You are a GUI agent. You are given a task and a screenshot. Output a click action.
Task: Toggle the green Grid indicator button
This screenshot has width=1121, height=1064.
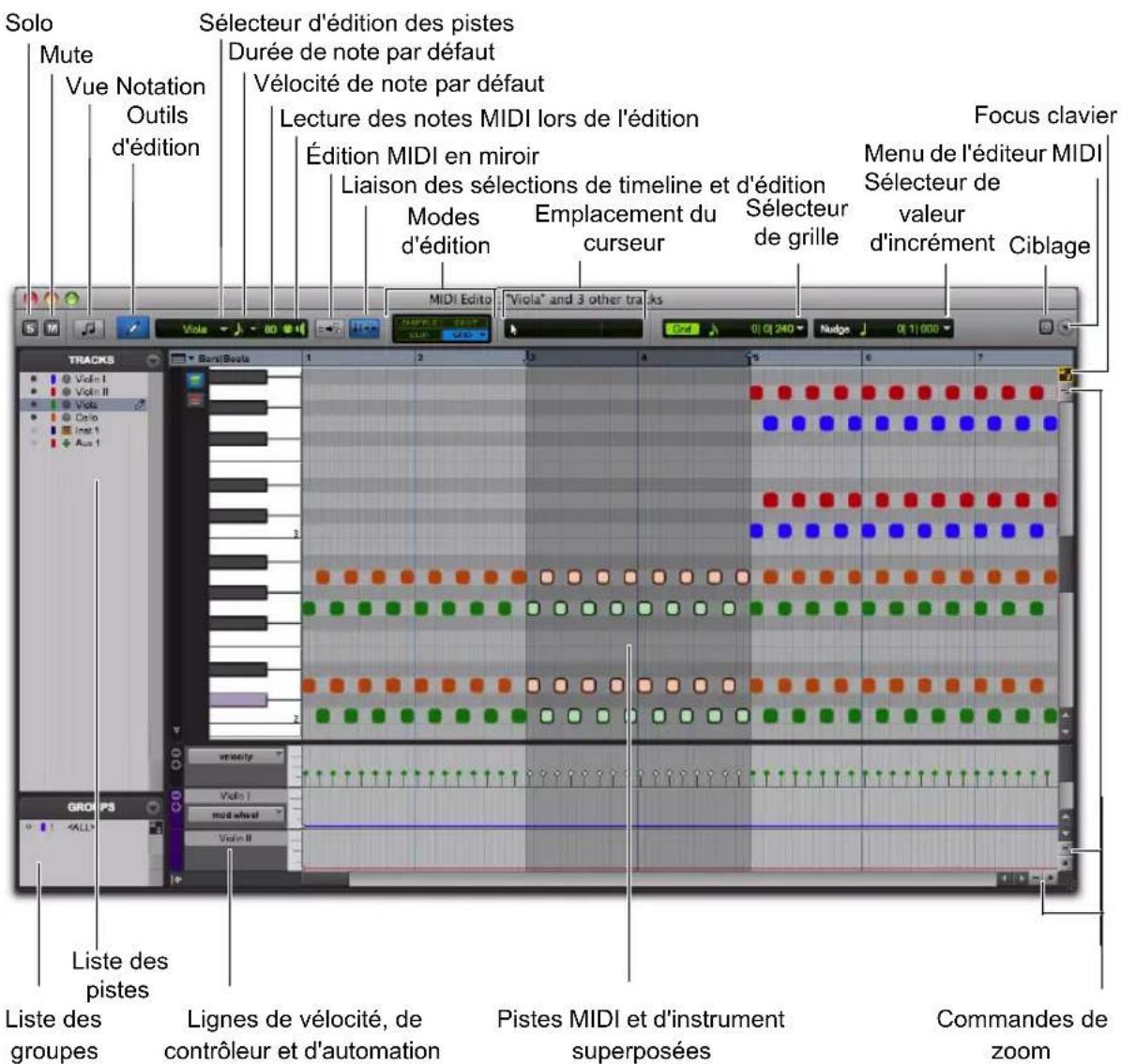(x=681, y=329)
